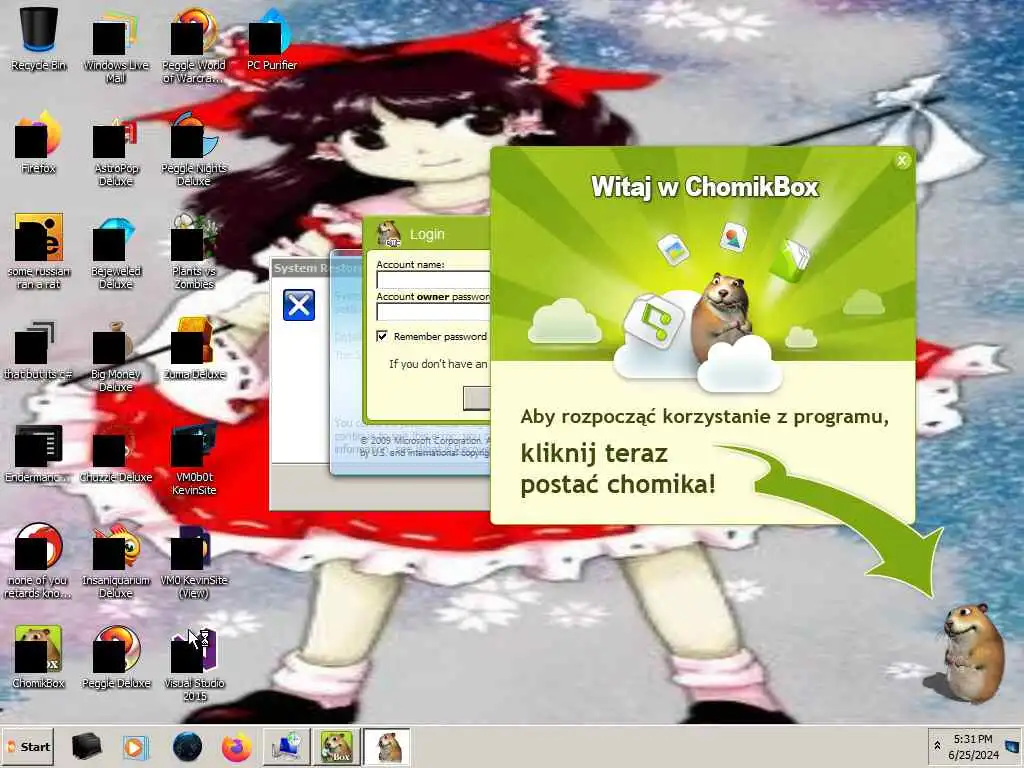The height and width of the screenshot is (768, 1024).
Task: Open Peggle World of Warcraft shortcut
Action: point(194,46)
